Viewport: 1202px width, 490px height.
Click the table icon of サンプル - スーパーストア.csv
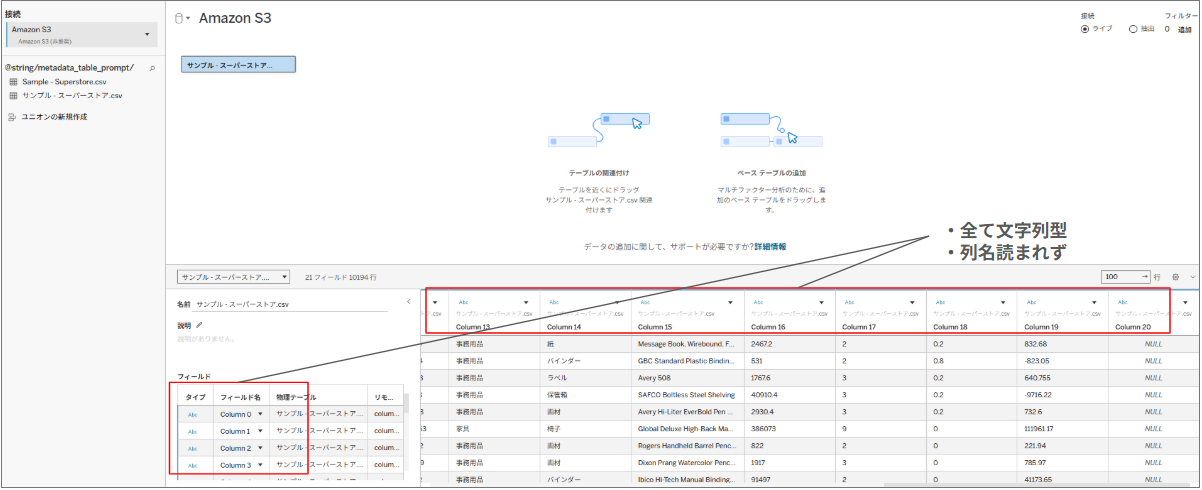[12, 96]
